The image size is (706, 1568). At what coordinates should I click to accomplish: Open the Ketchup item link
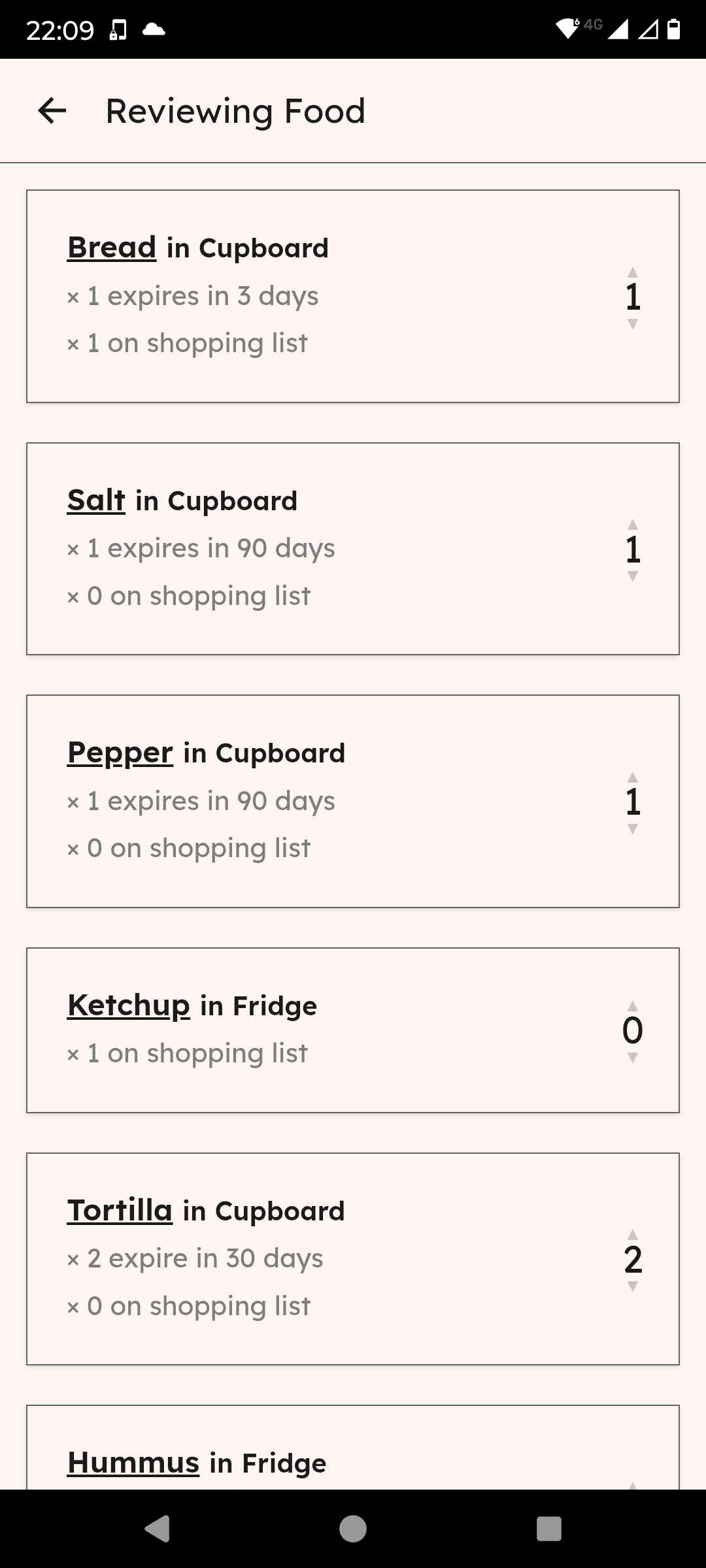[129, 1005]
